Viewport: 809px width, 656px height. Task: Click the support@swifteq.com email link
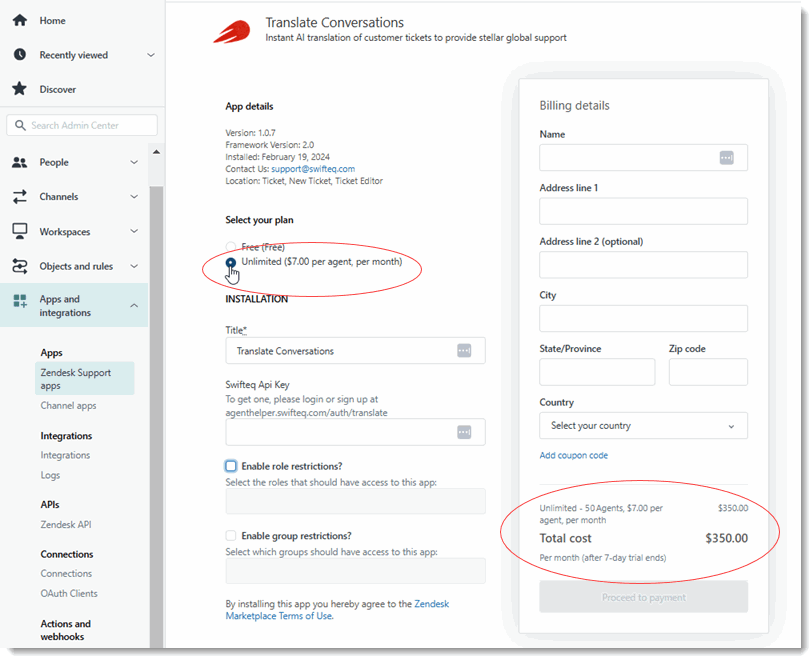coord(313,169)
